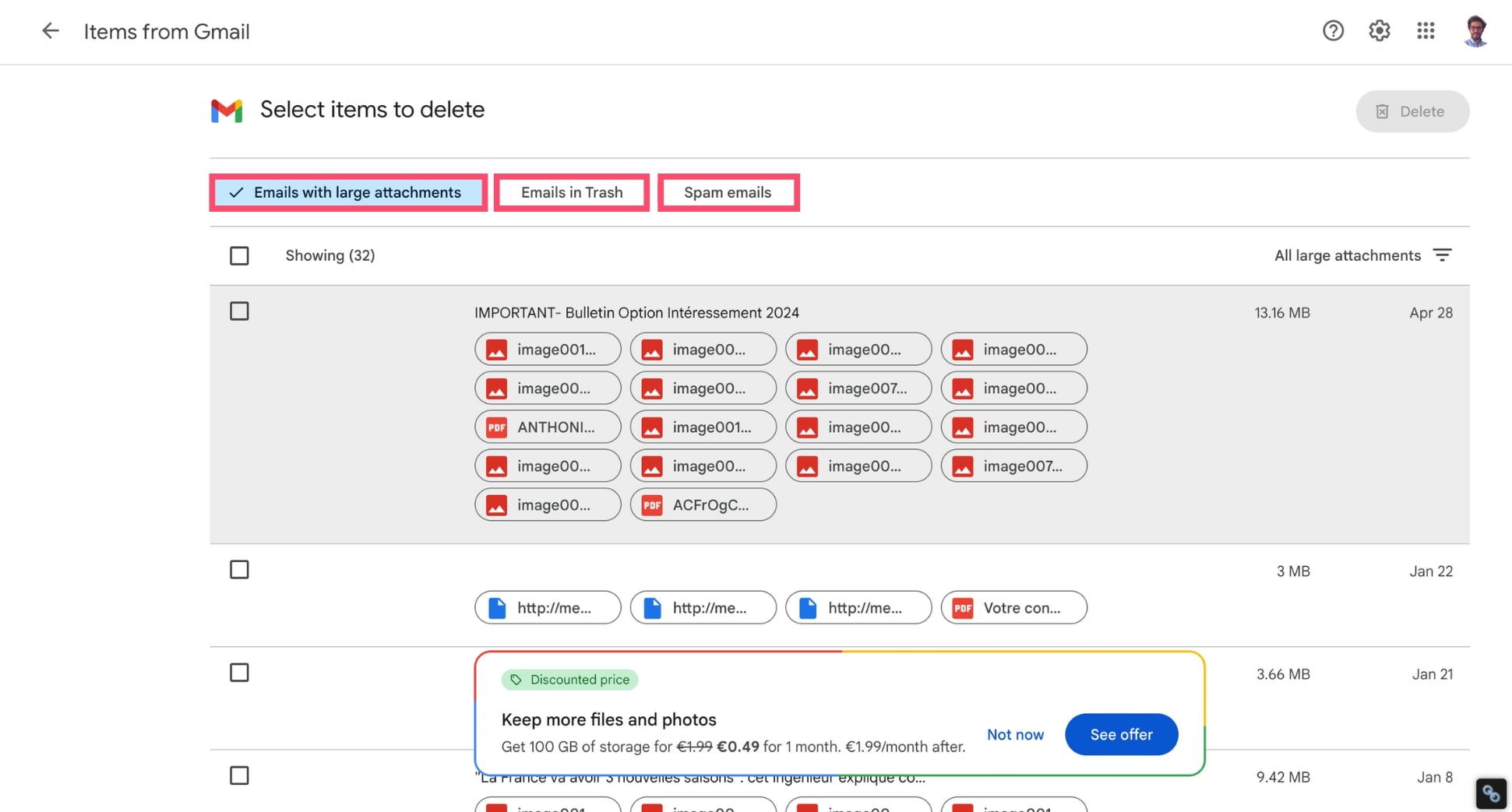
Task: Check the Jan 8 email checkbox
Action: (239, 775)
